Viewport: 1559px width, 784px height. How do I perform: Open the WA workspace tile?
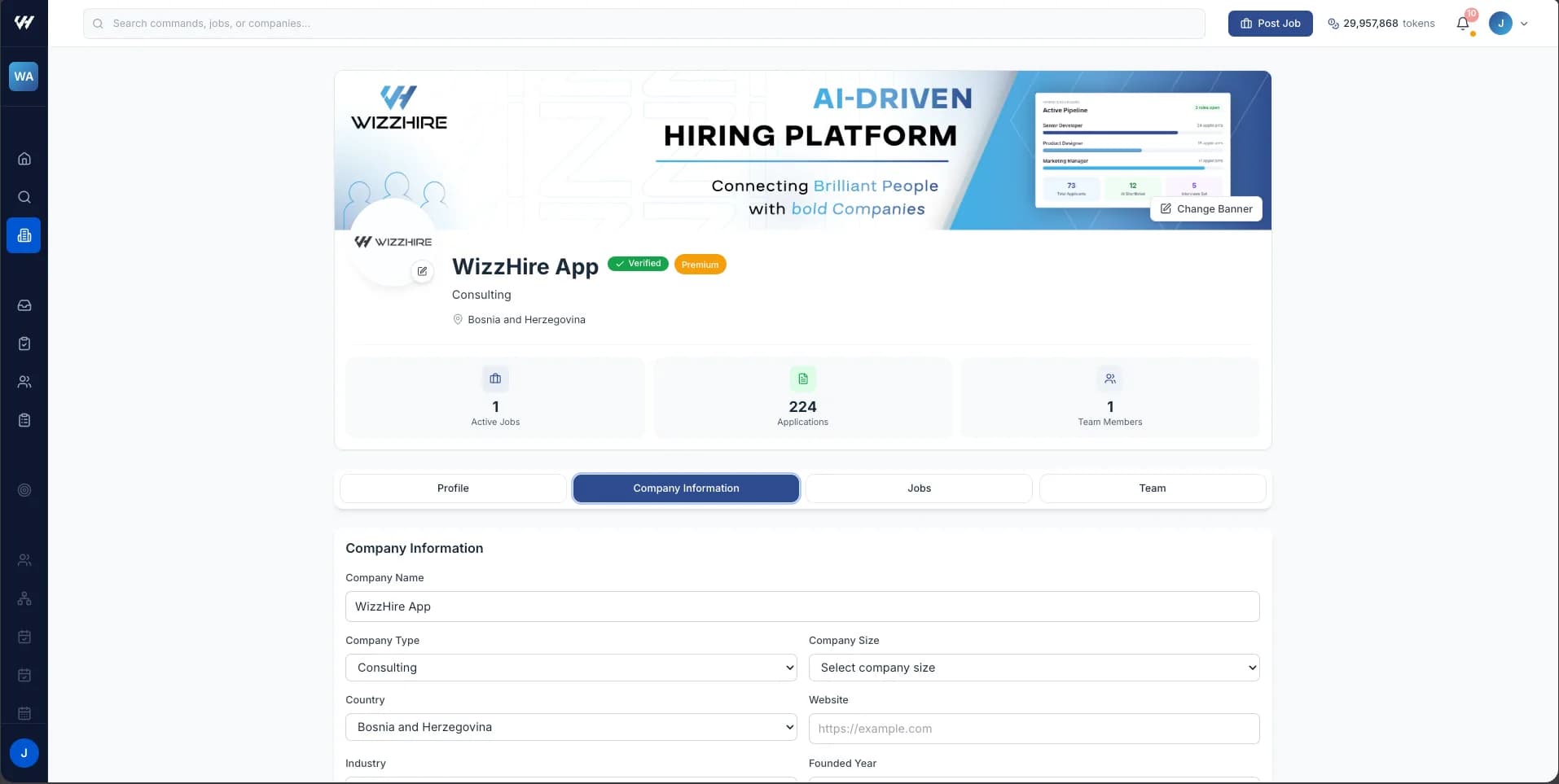pos(24,77)
